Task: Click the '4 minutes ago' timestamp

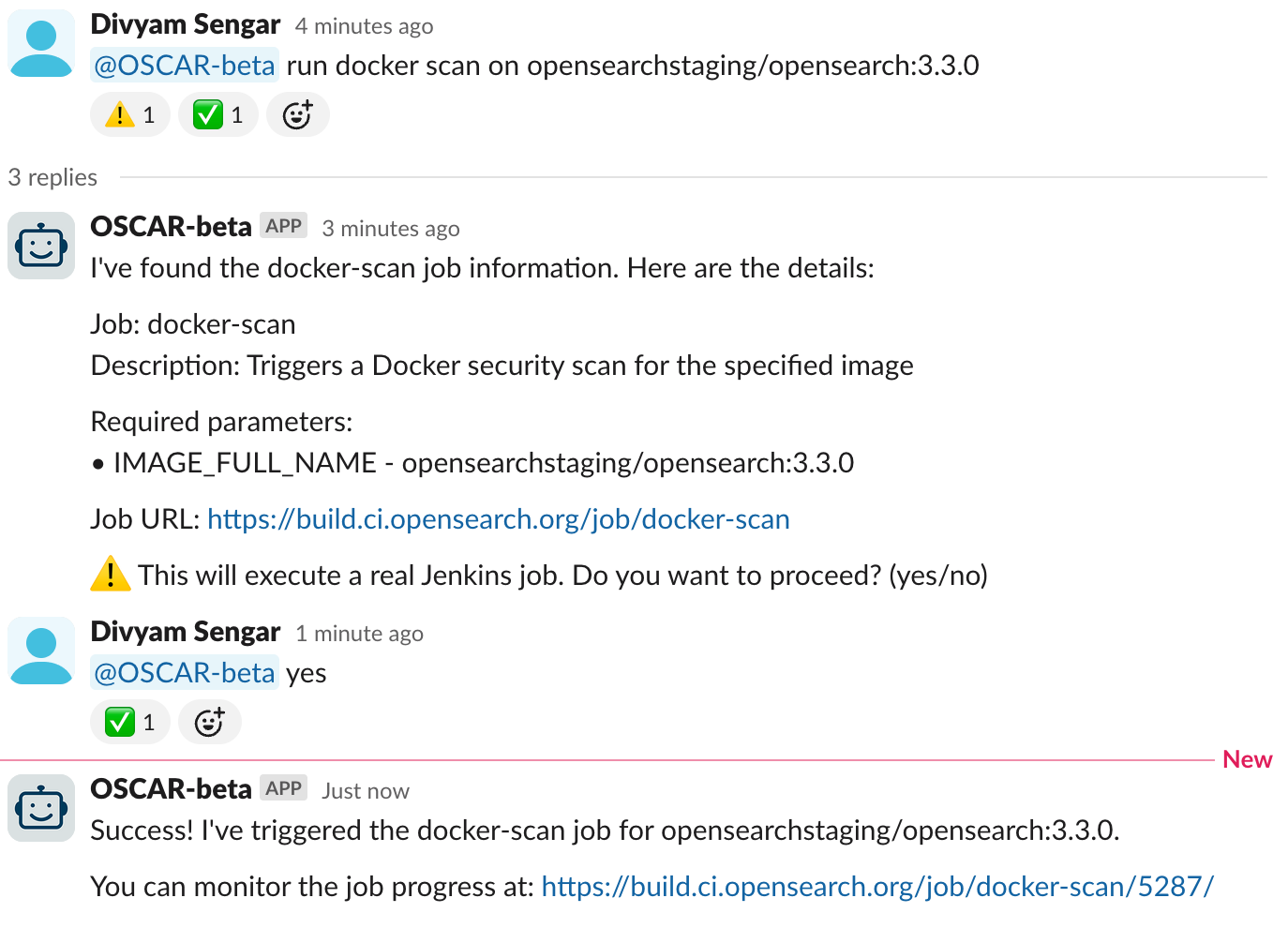Action: click(x=364, y=26)
